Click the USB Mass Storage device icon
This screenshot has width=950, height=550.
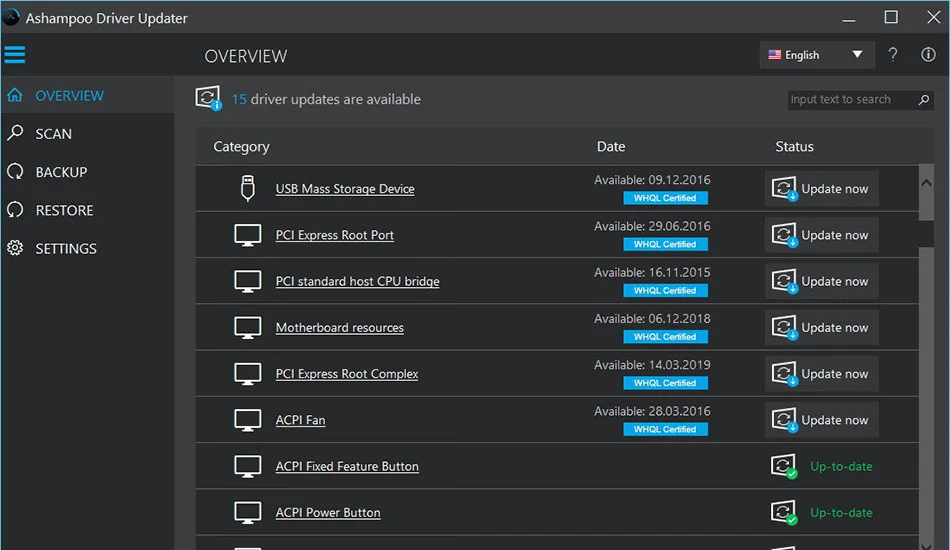pyautogui.click(x=247, y=188)
